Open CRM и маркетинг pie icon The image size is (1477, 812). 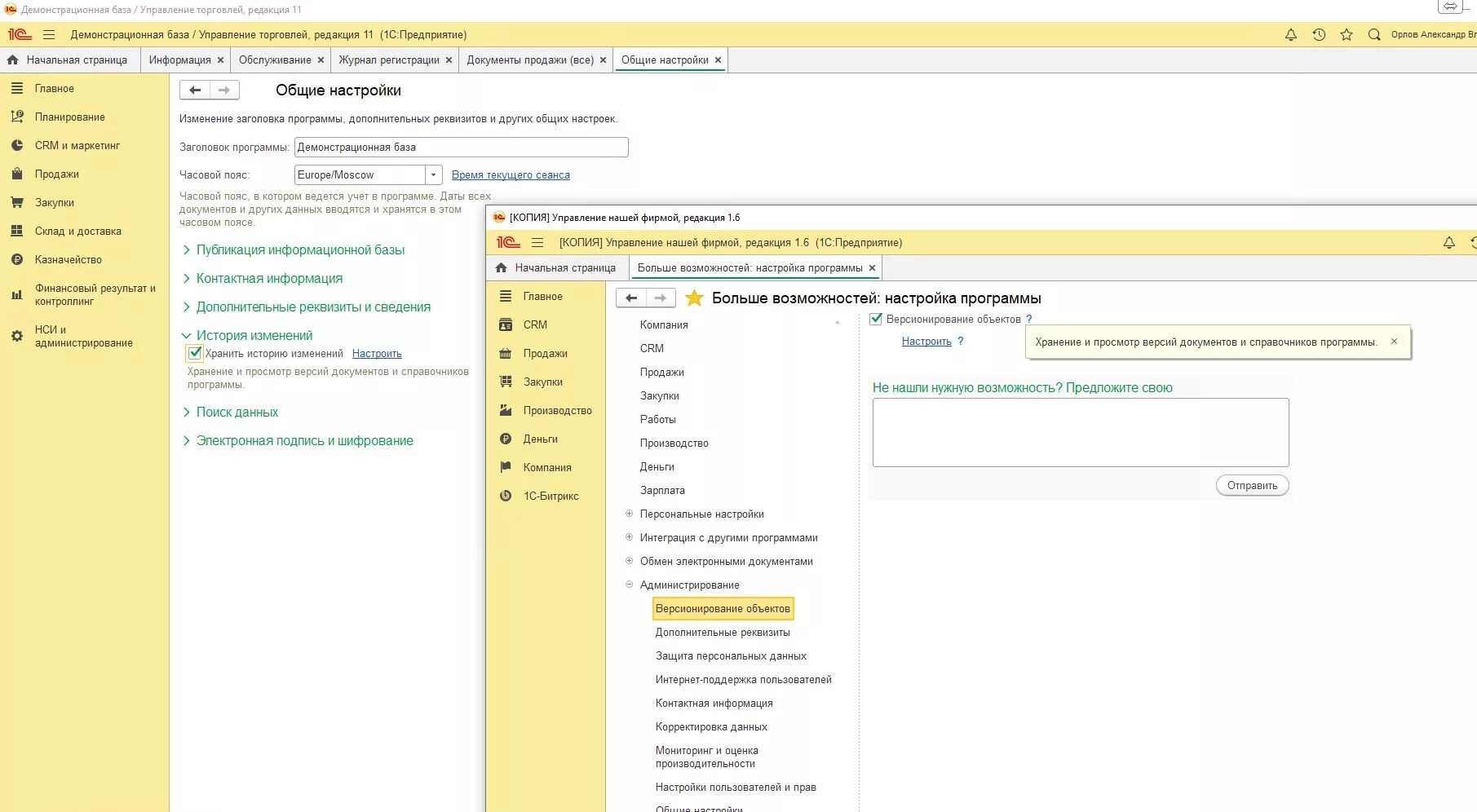(17, 145)
